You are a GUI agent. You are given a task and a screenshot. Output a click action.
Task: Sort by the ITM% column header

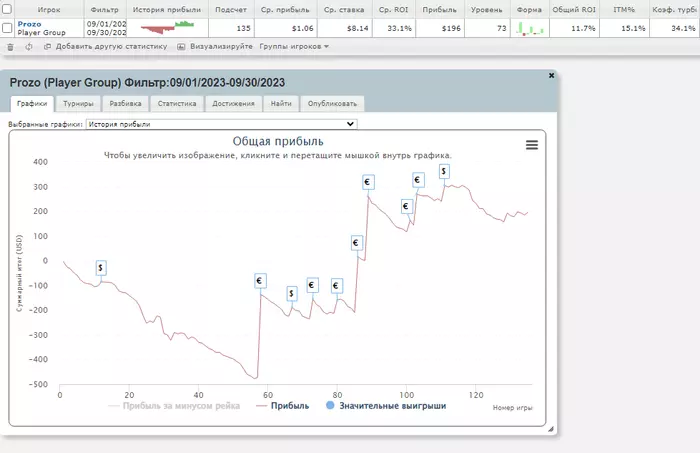[624, 9]
